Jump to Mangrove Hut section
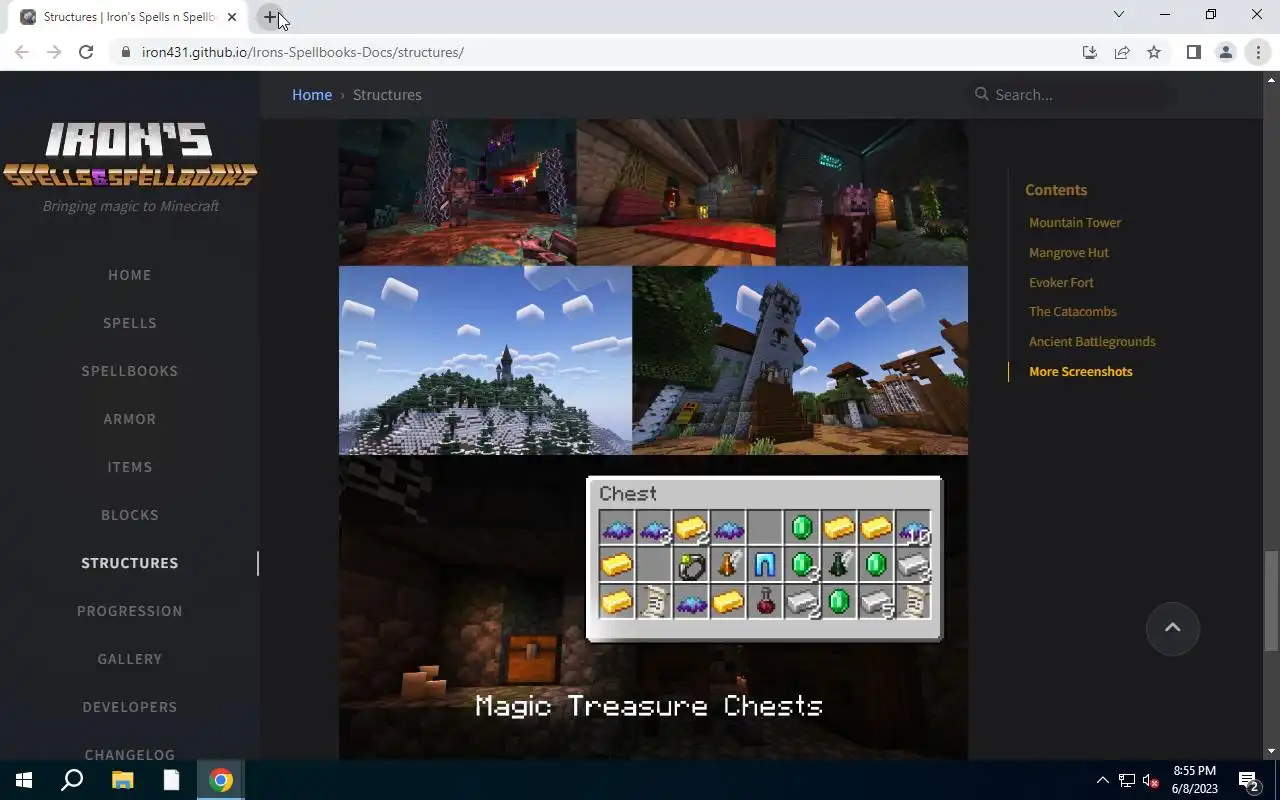 1069,253
